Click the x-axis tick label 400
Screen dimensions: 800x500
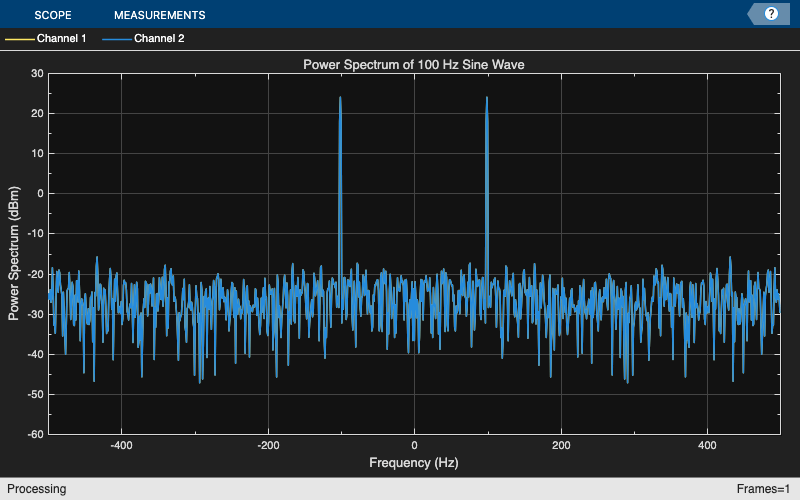coord(707,445)
